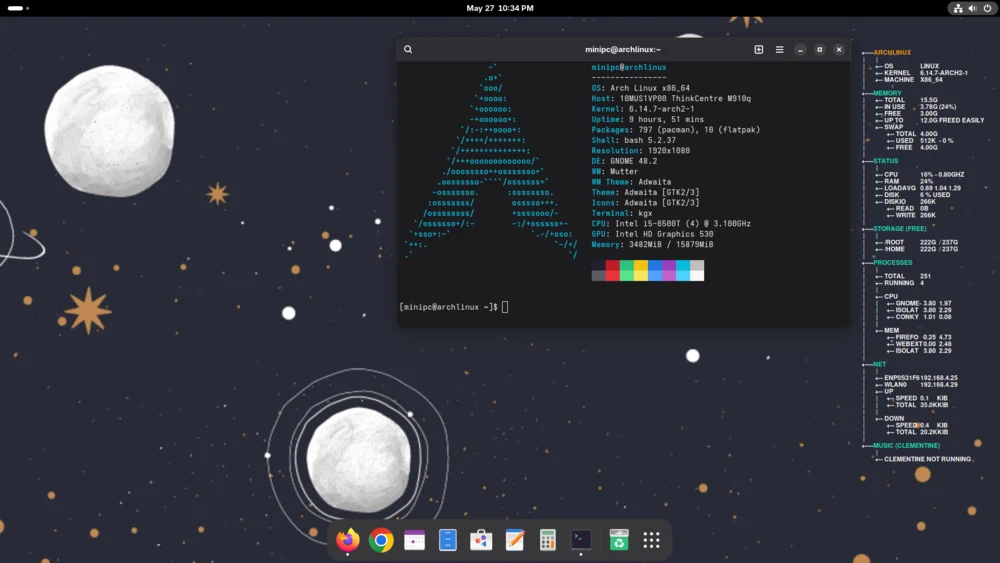Click the 'CPU: Intel i5-6500T' line

click(671, 223)
